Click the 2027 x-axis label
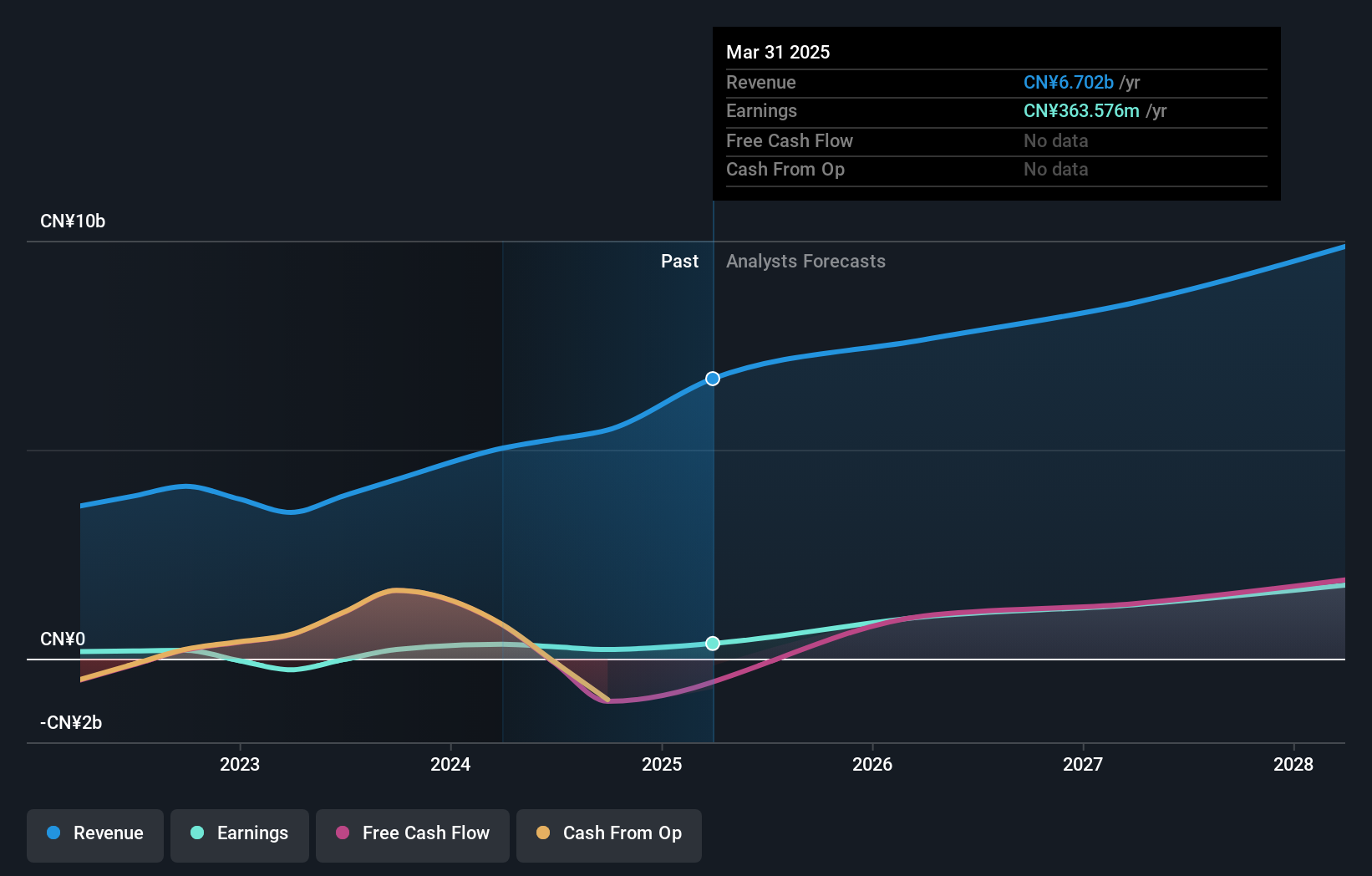Screen dimensions: 1372x876 1083,764
